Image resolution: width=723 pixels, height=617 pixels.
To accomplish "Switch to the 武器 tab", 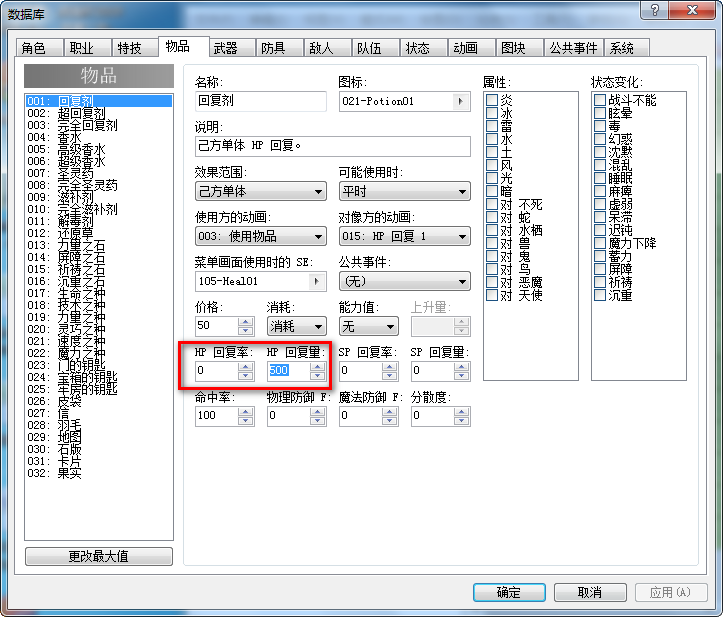I will 231,48.
